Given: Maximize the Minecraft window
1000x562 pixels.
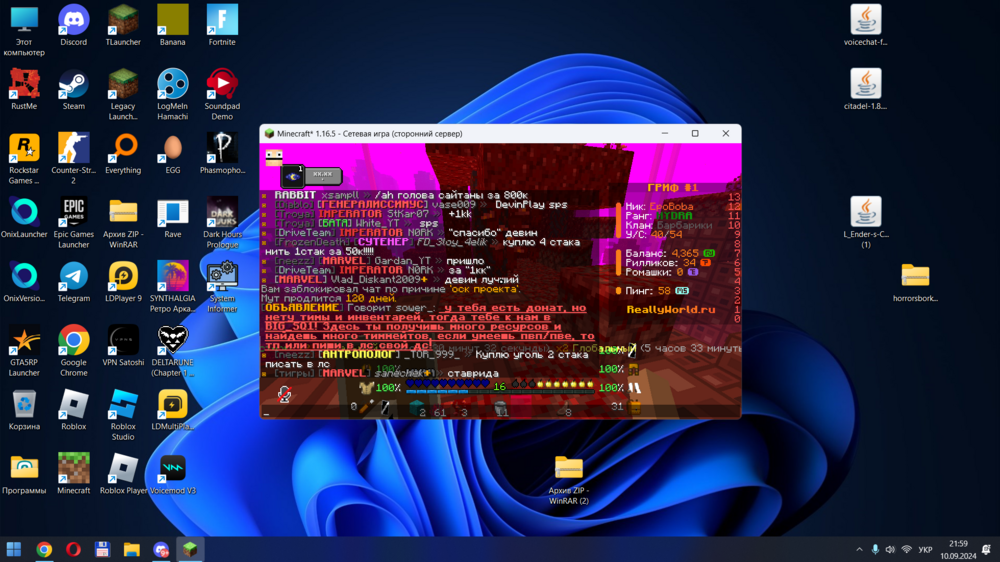Looking at the screenshot, I should [695, 133].
